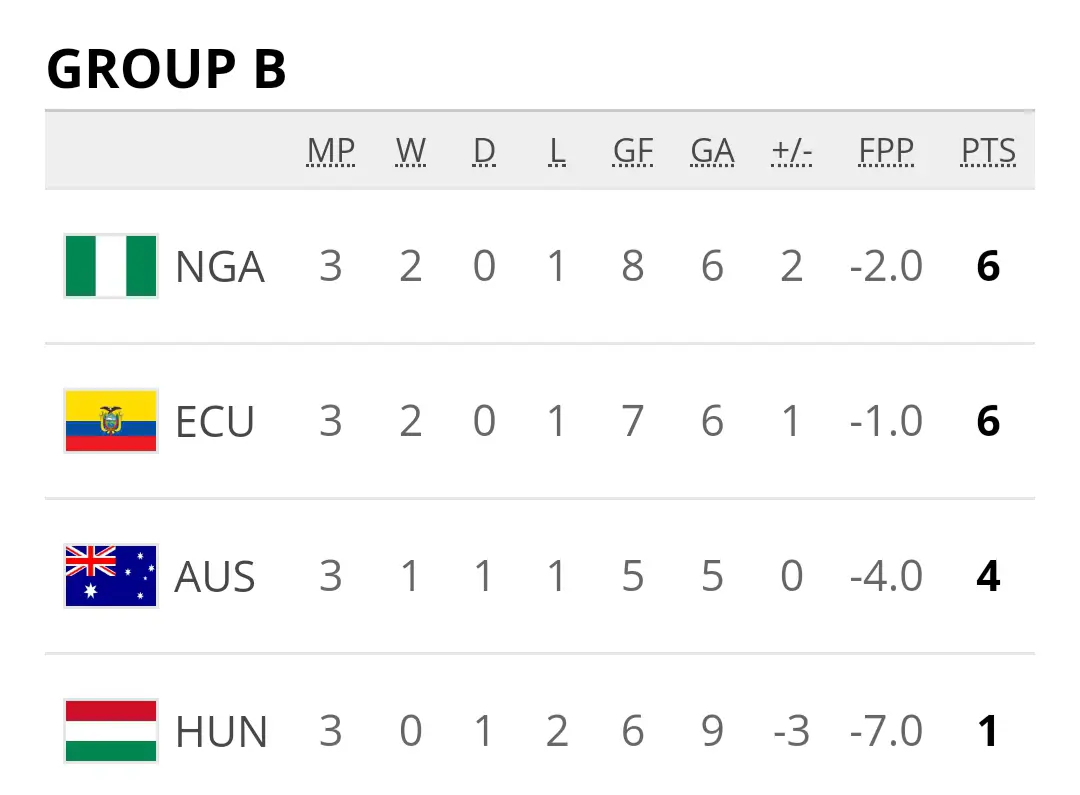Open the HUN team link
Viewport: 1080px width, 795px height.
(221, 732)
